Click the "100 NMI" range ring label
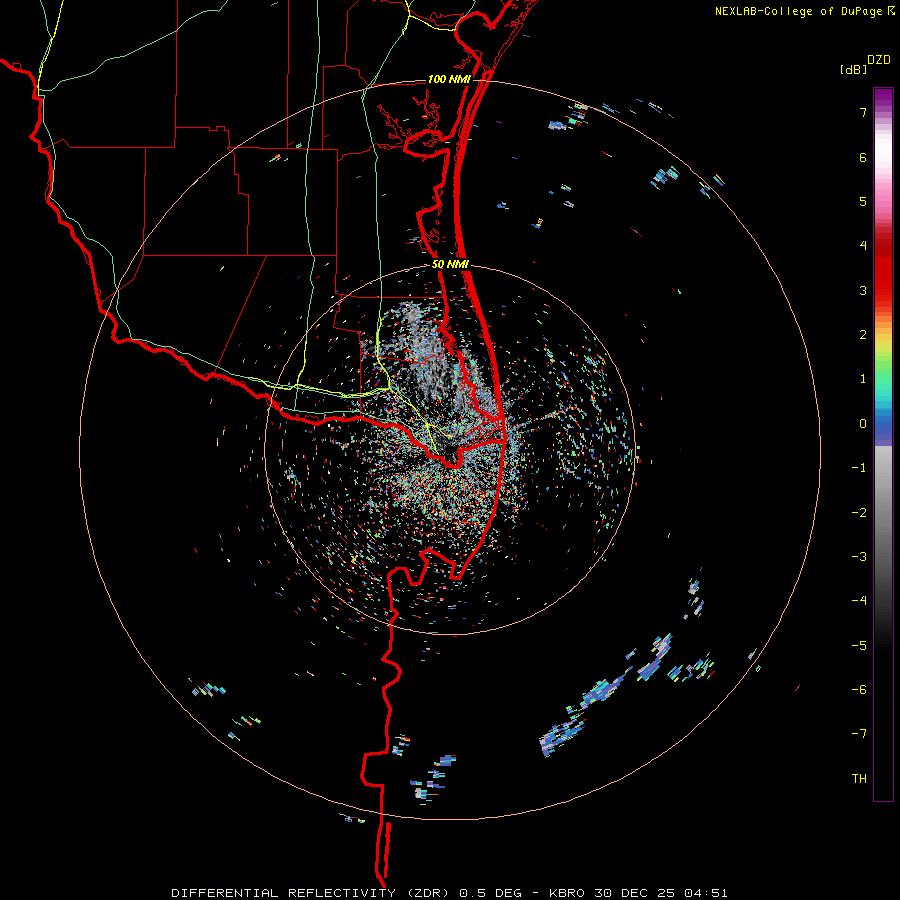This screenshot has height=900, width=900. 449,79
